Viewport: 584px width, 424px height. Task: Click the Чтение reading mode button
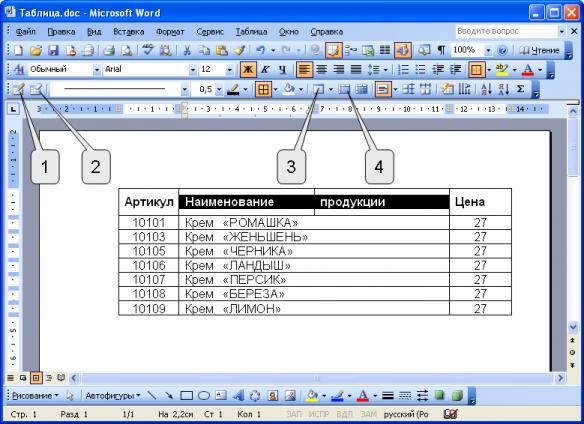(540, 50)
